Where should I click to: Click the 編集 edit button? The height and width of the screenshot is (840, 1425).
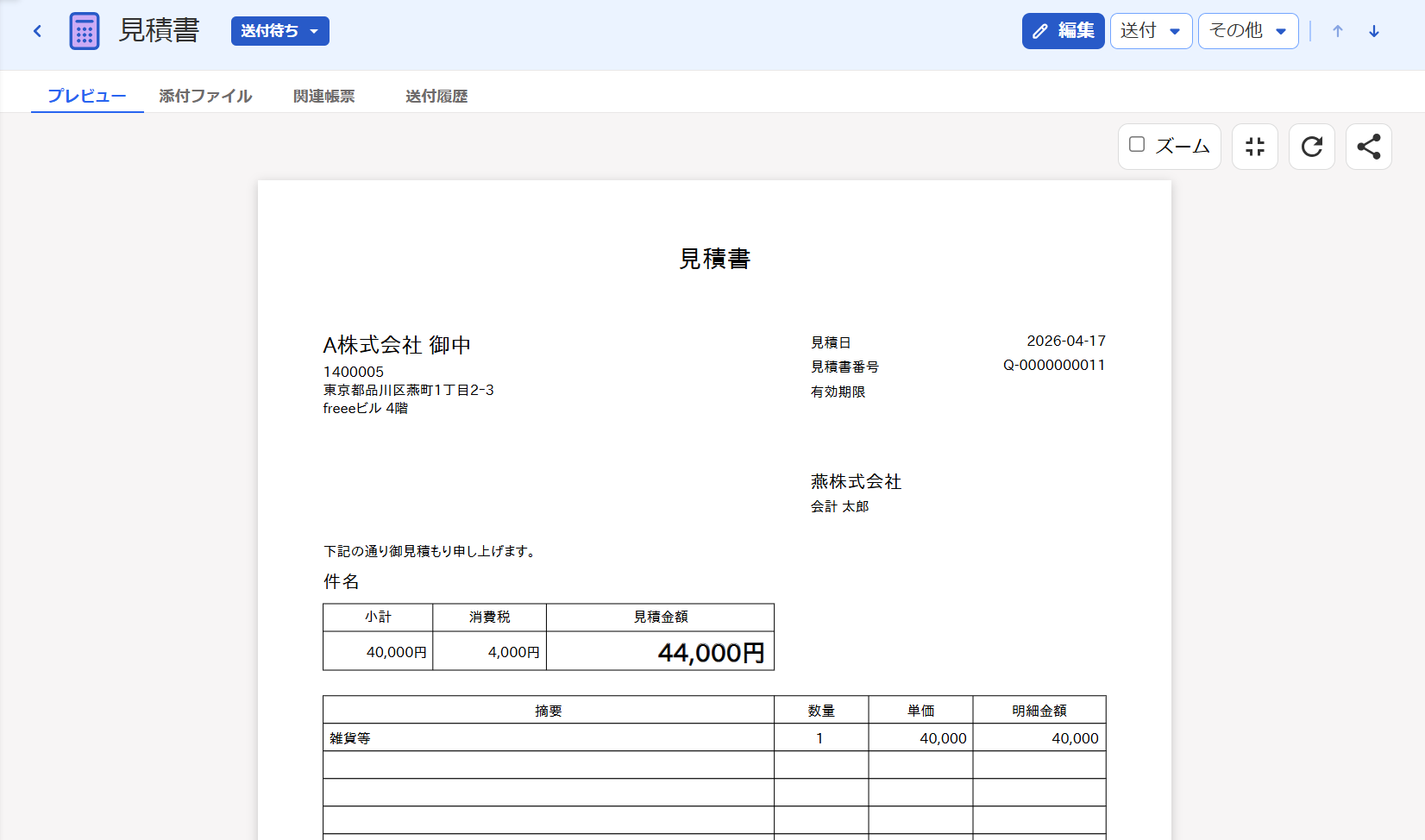(1063, 31)
